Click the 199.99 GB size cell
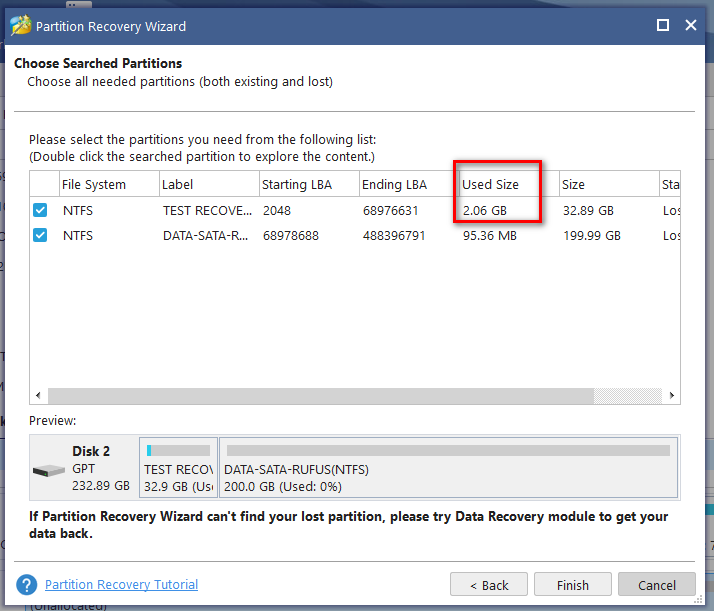Image resolution: width=714 pixels, height=611 pixels. click(x=592, y=235)
